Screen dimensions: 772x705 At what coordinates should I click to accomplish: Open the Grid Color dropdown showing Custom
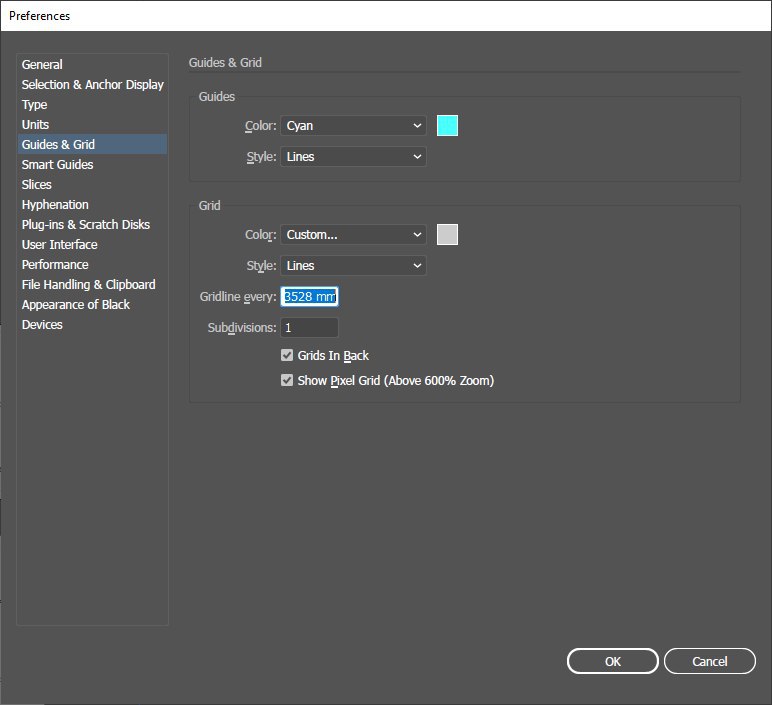click(353, 235)
